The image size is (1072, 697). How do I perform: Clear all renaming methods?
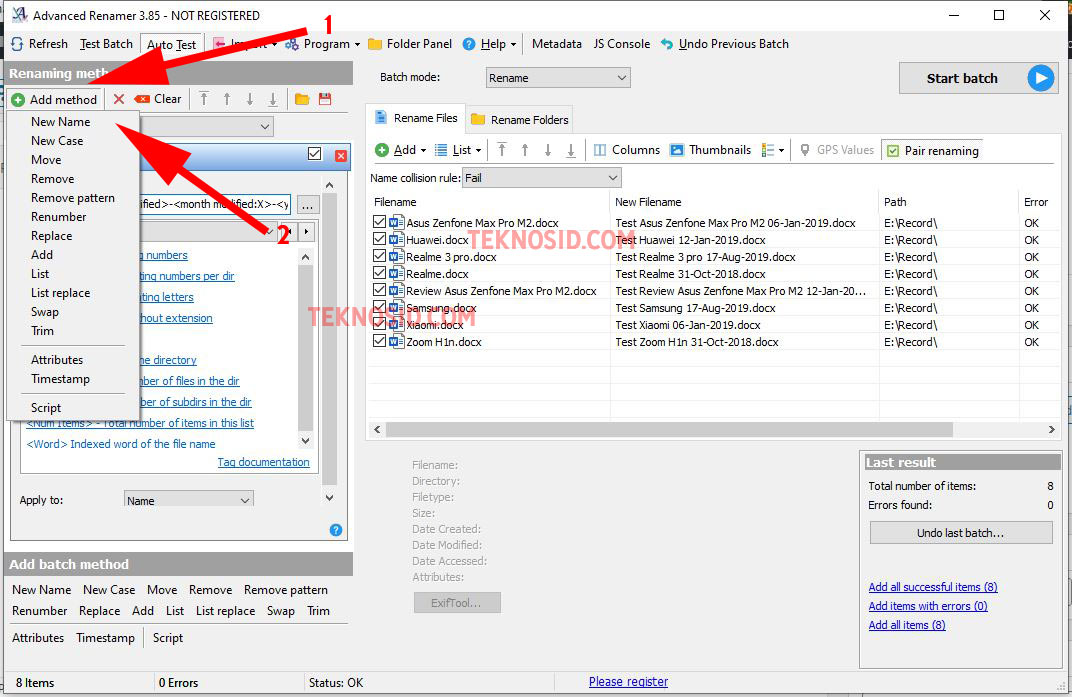(158, 99)
